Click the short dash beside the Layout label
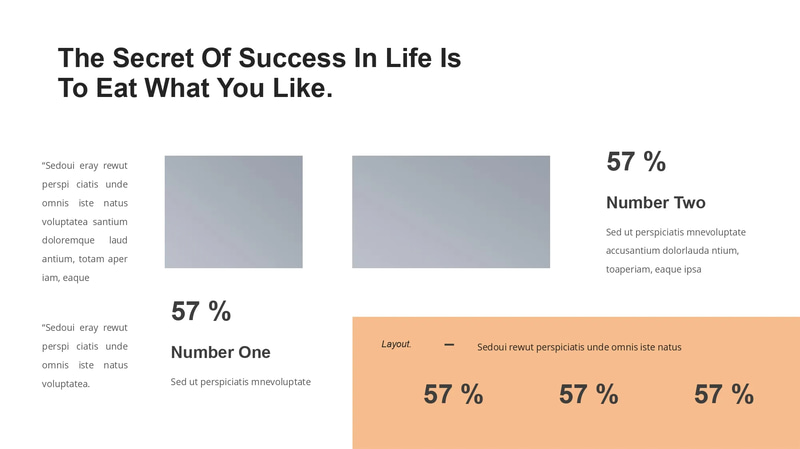 coord(449,344)
